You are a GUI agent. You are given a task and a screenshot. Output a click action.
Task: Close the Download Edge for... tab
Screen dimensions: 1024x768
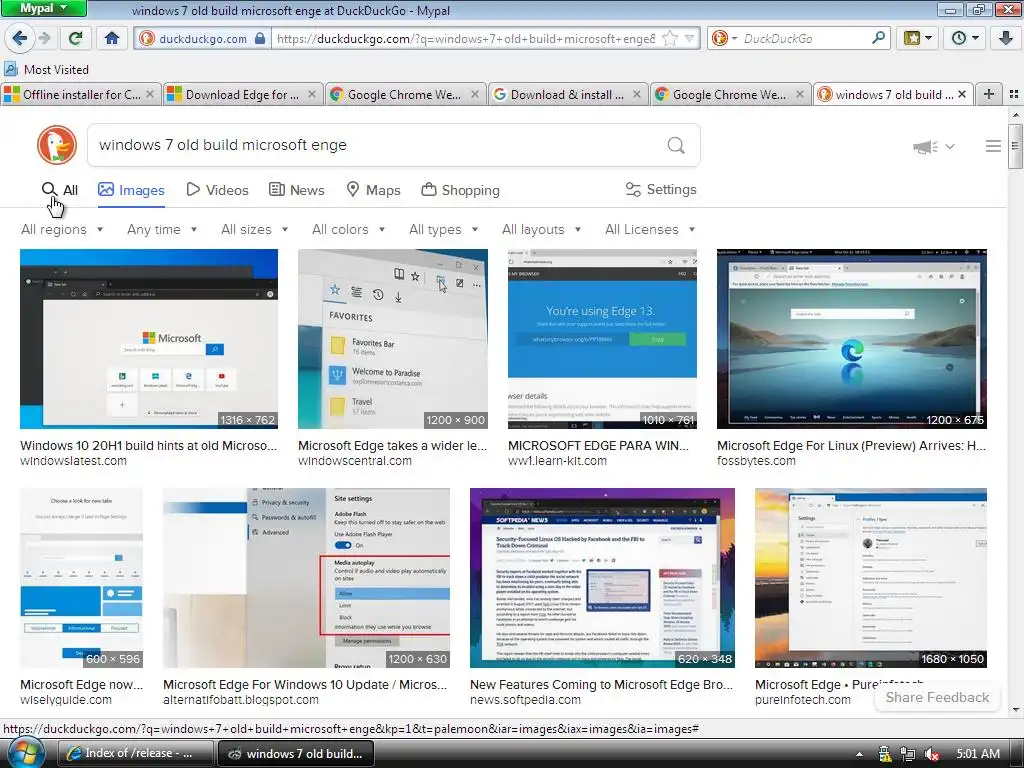[x=312, y=95]
